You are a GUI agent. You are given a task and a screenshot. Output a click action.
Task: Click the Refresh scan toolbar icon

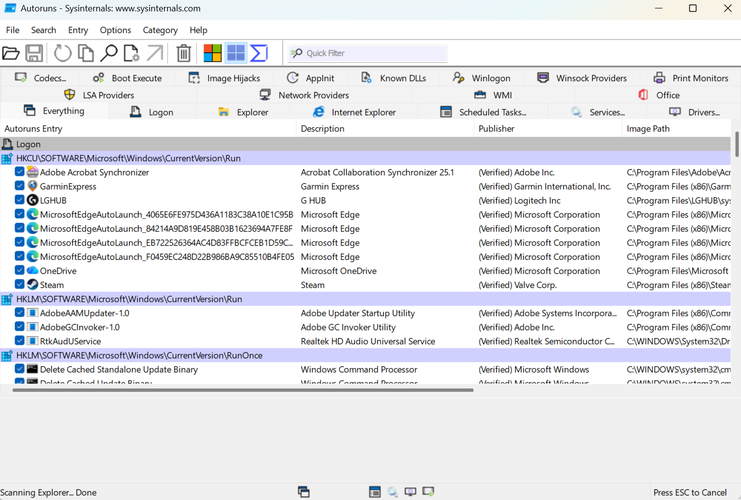click(62, 53)
